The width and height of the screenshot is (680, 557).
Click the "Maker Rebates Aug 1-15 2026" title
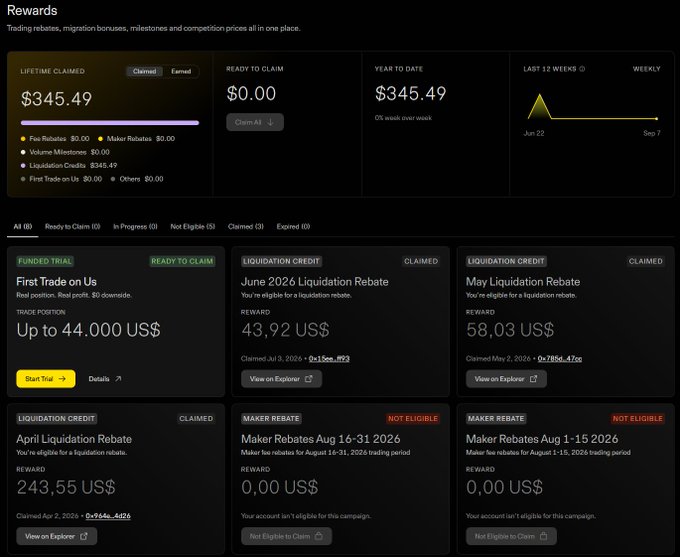pos(542,439)
